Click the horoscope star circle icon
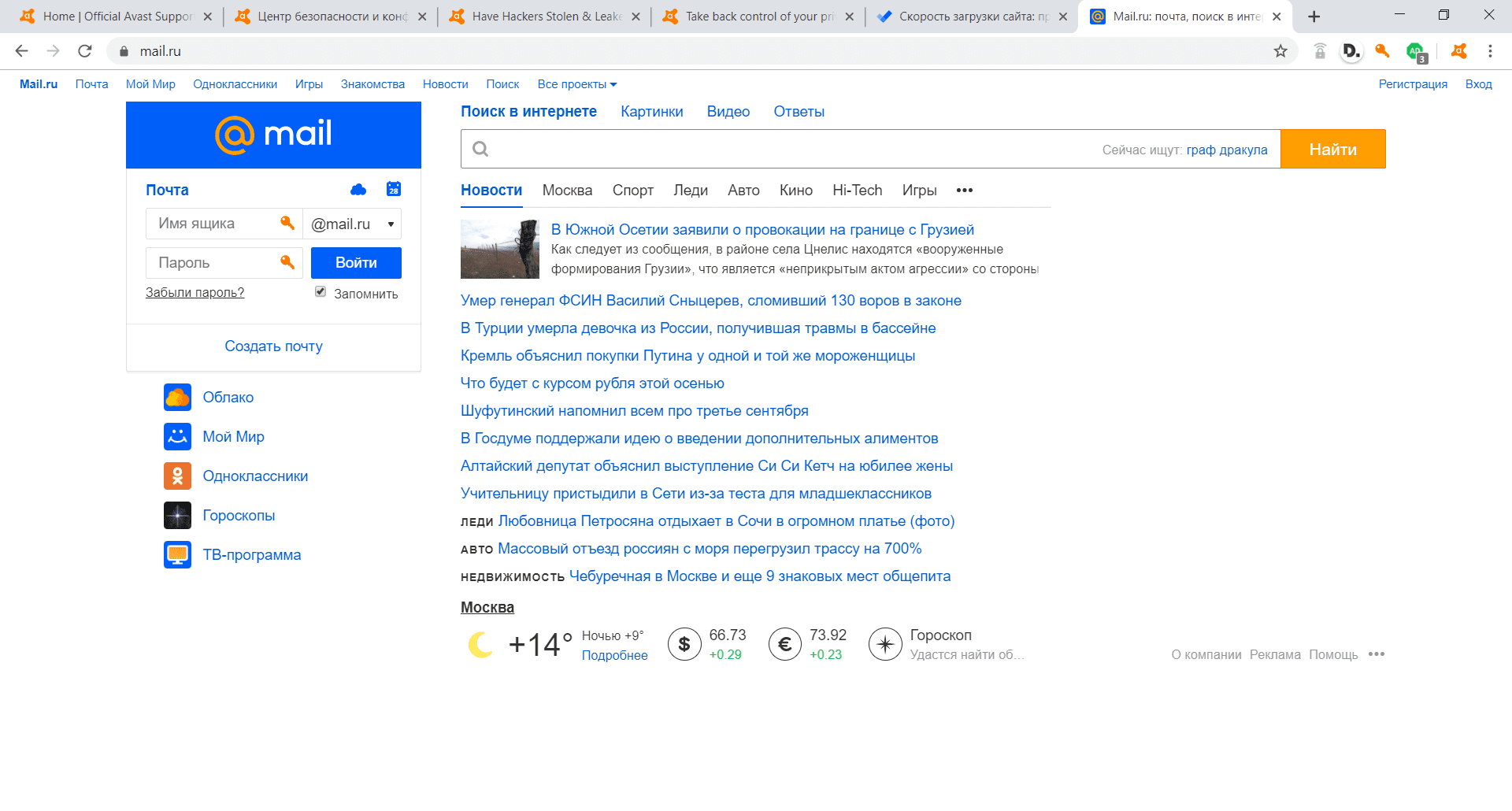 click(885, 644)
